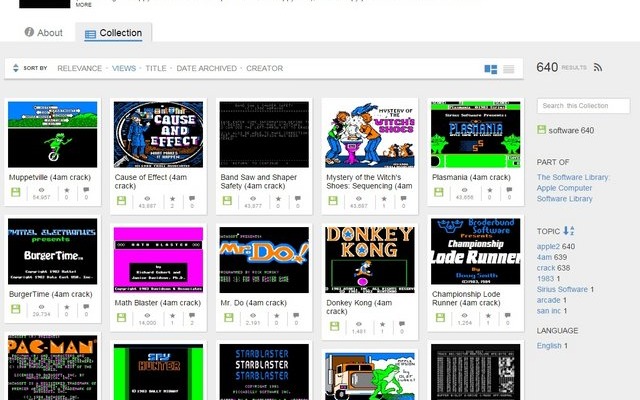Image resolution: width=640 pixels, height=400 pixels.
Task: Filter by arcade topic
Action: (548, 300)
